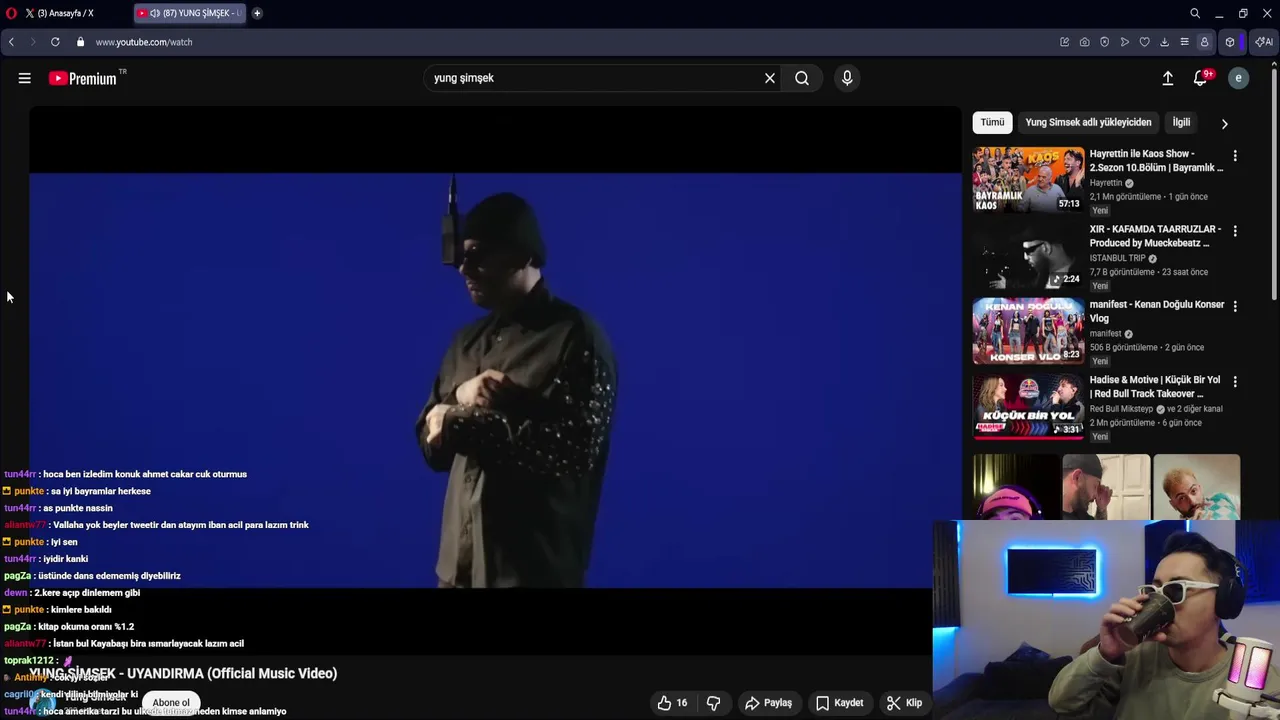Open options for XIR KAFAMDA TAARRUZLAR video

1235,231
